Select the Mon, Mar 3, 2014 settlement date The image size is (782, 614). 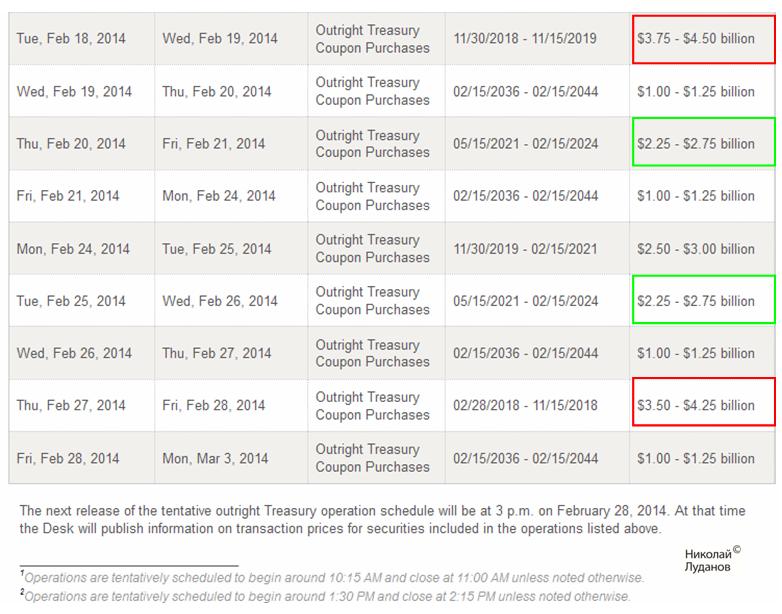pos(215,459)
